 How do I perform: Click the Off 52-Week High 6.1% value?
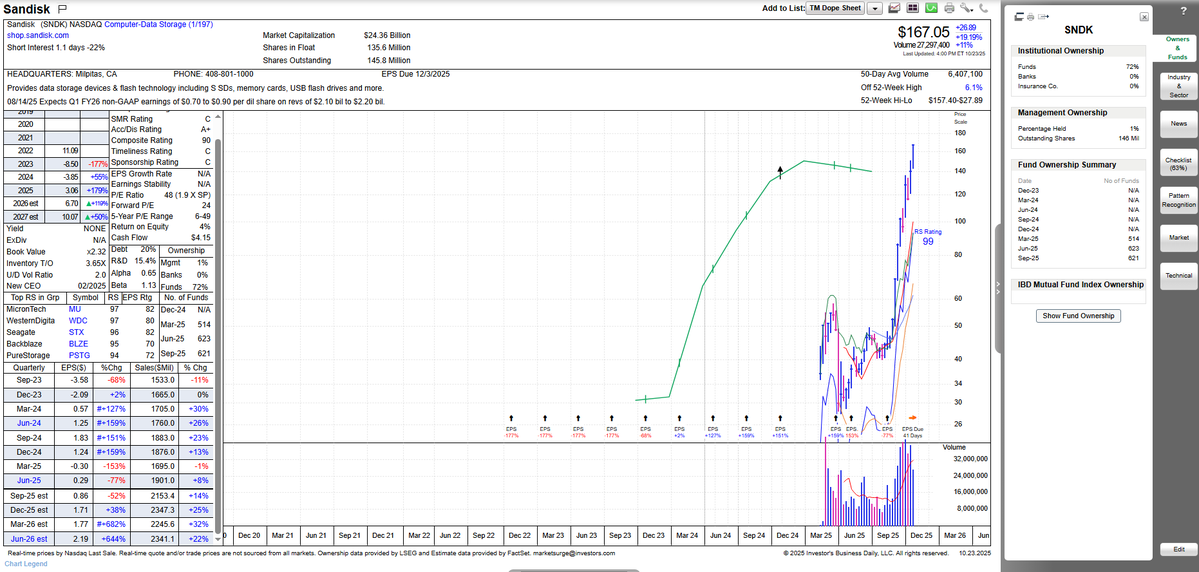[974, 87]
